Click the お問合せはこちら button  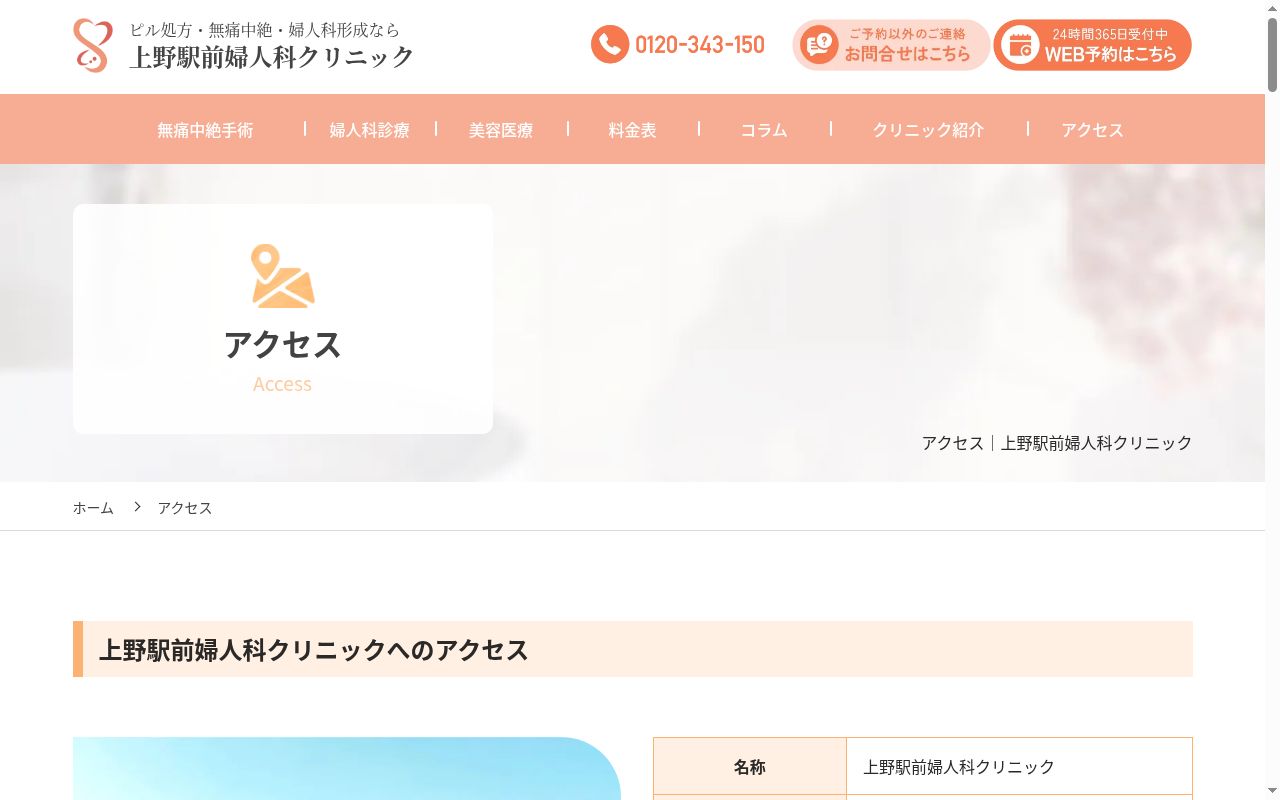[x=891, y=45]
